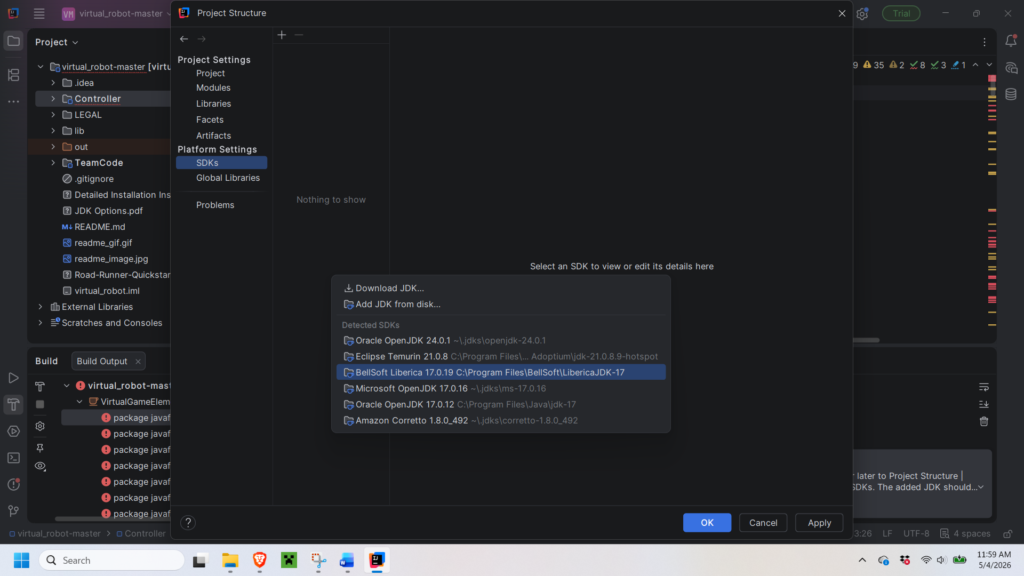Open the Project view dropdown

pos(57,42)
